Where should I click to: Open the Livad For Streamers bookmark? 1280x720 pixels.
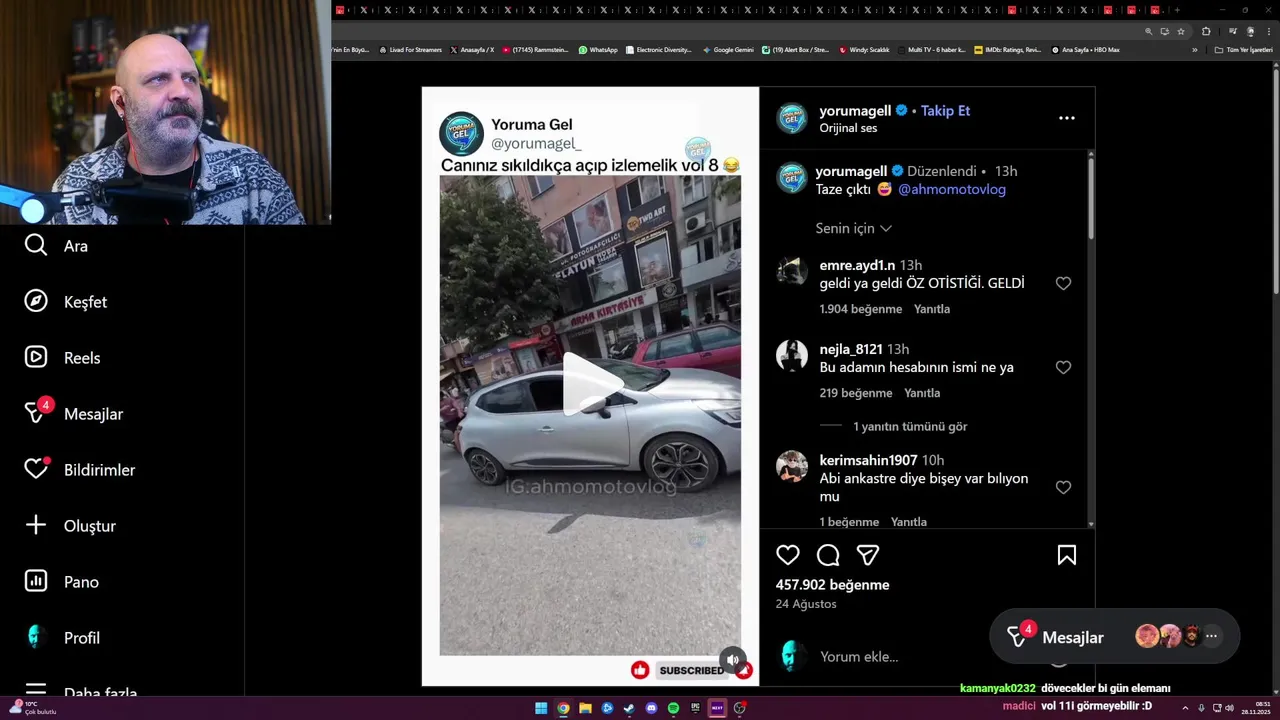tap(410, 49)
